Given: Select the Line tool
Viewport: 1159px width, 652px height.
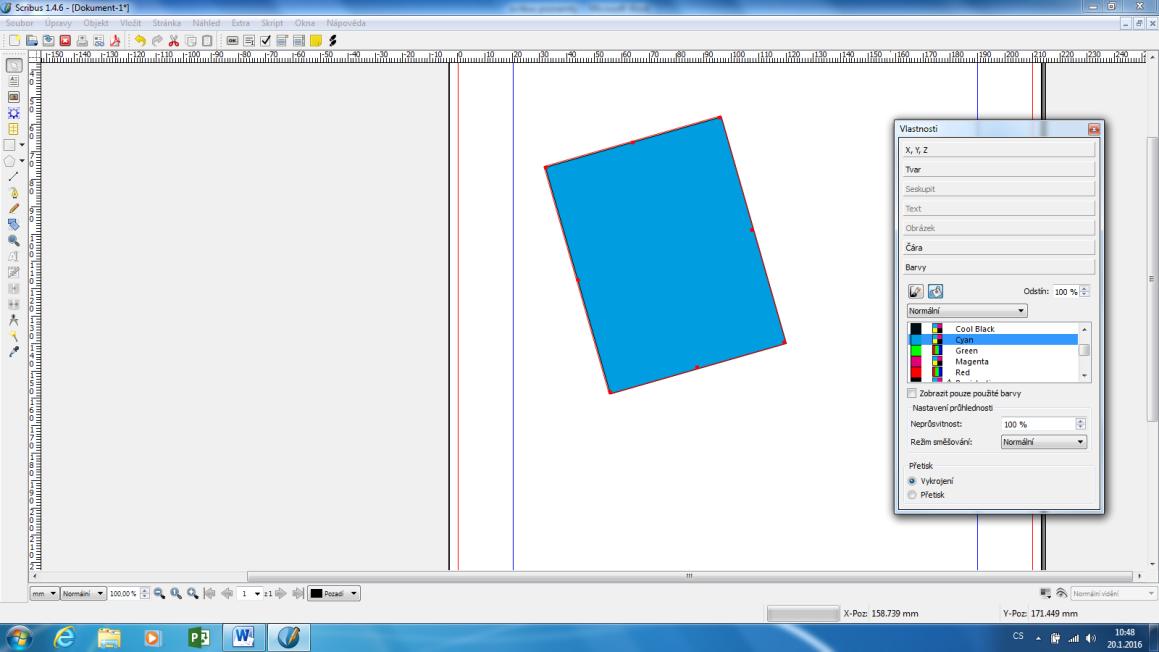Looking at the screenshot, I should click(x=13, y=177).
